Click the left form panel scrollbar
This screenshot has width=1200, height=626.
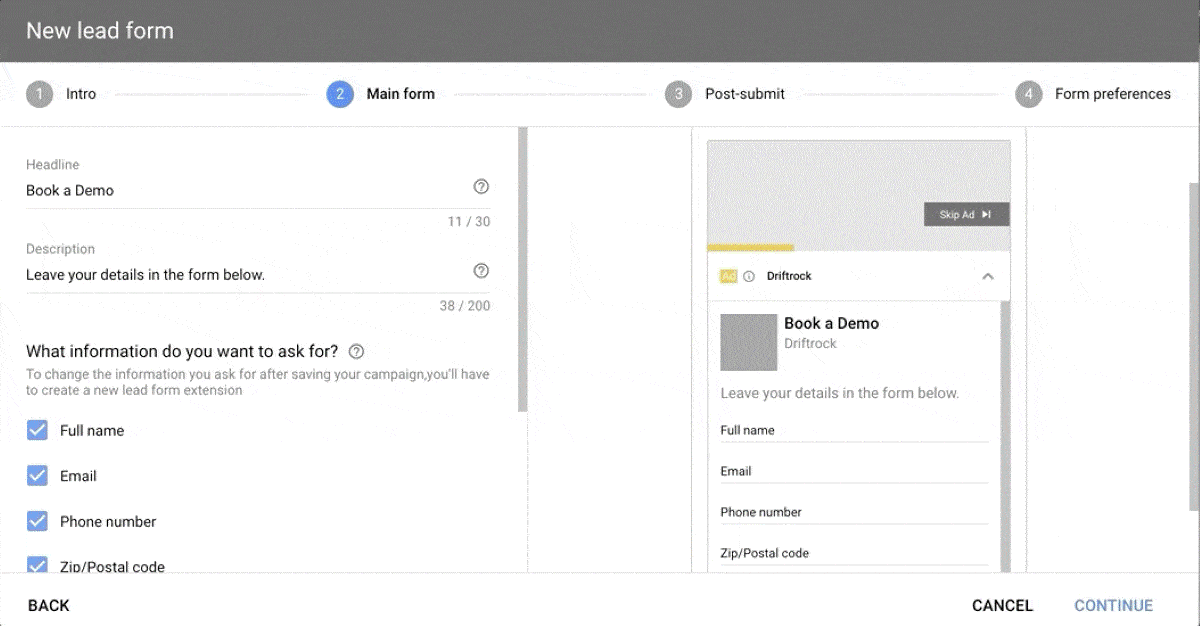(x=522, y=270)
